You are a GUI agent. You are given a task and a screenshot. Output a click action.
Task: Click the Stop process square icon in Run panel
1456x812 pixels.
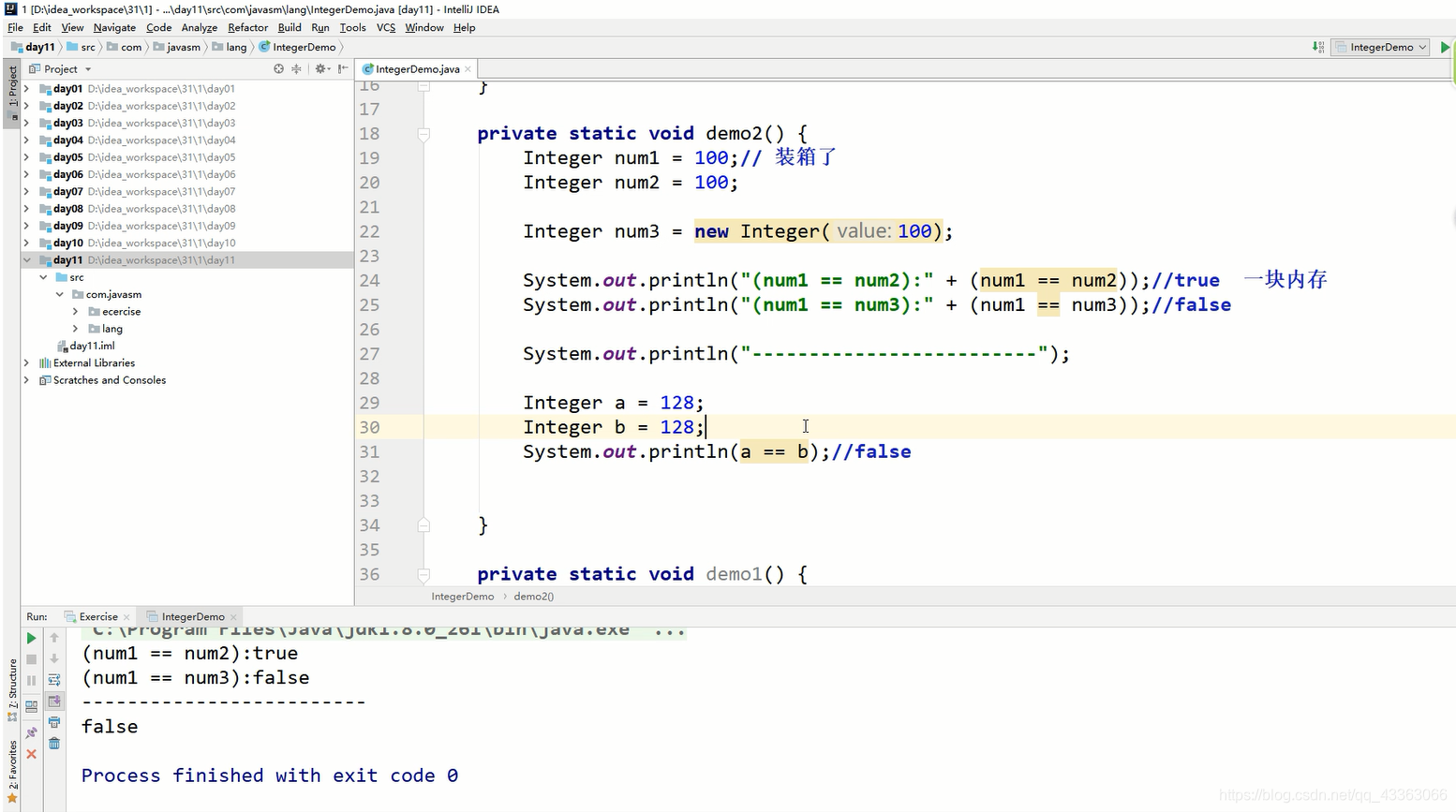[31, 659]
